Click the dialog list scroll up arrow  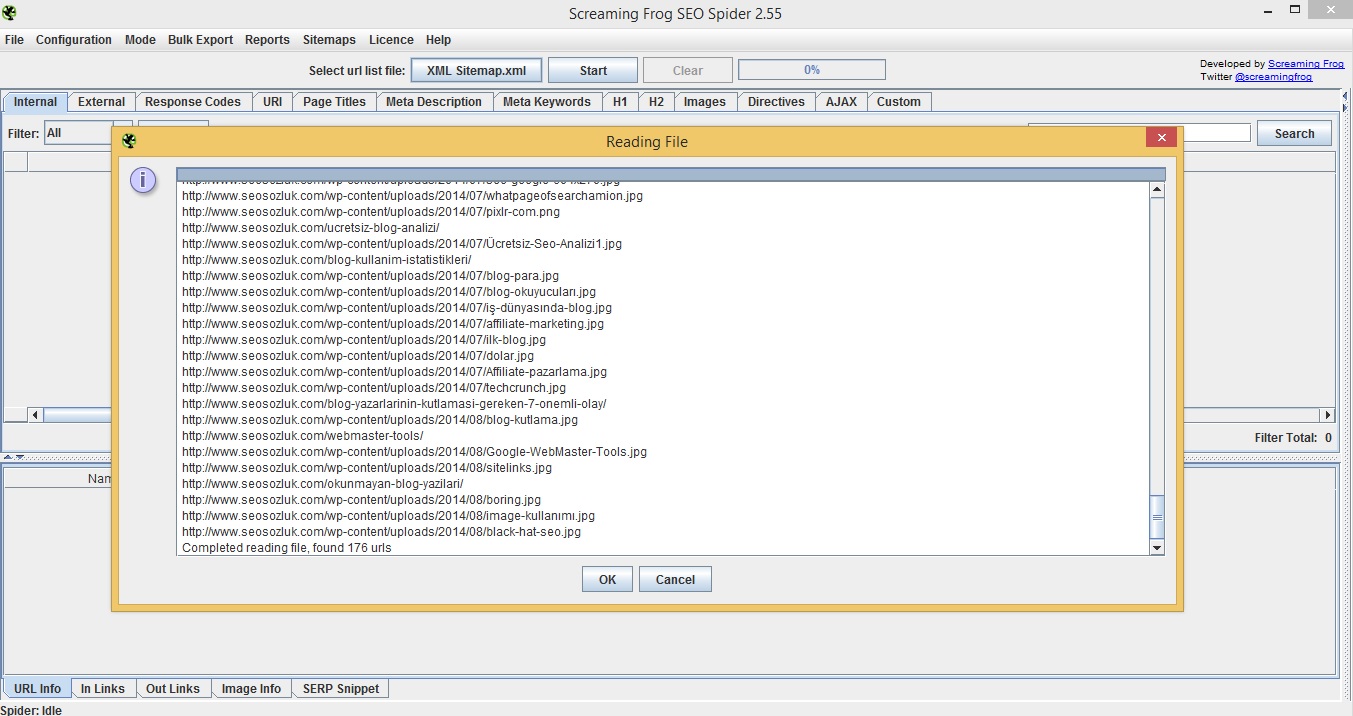click(1157, 190)
